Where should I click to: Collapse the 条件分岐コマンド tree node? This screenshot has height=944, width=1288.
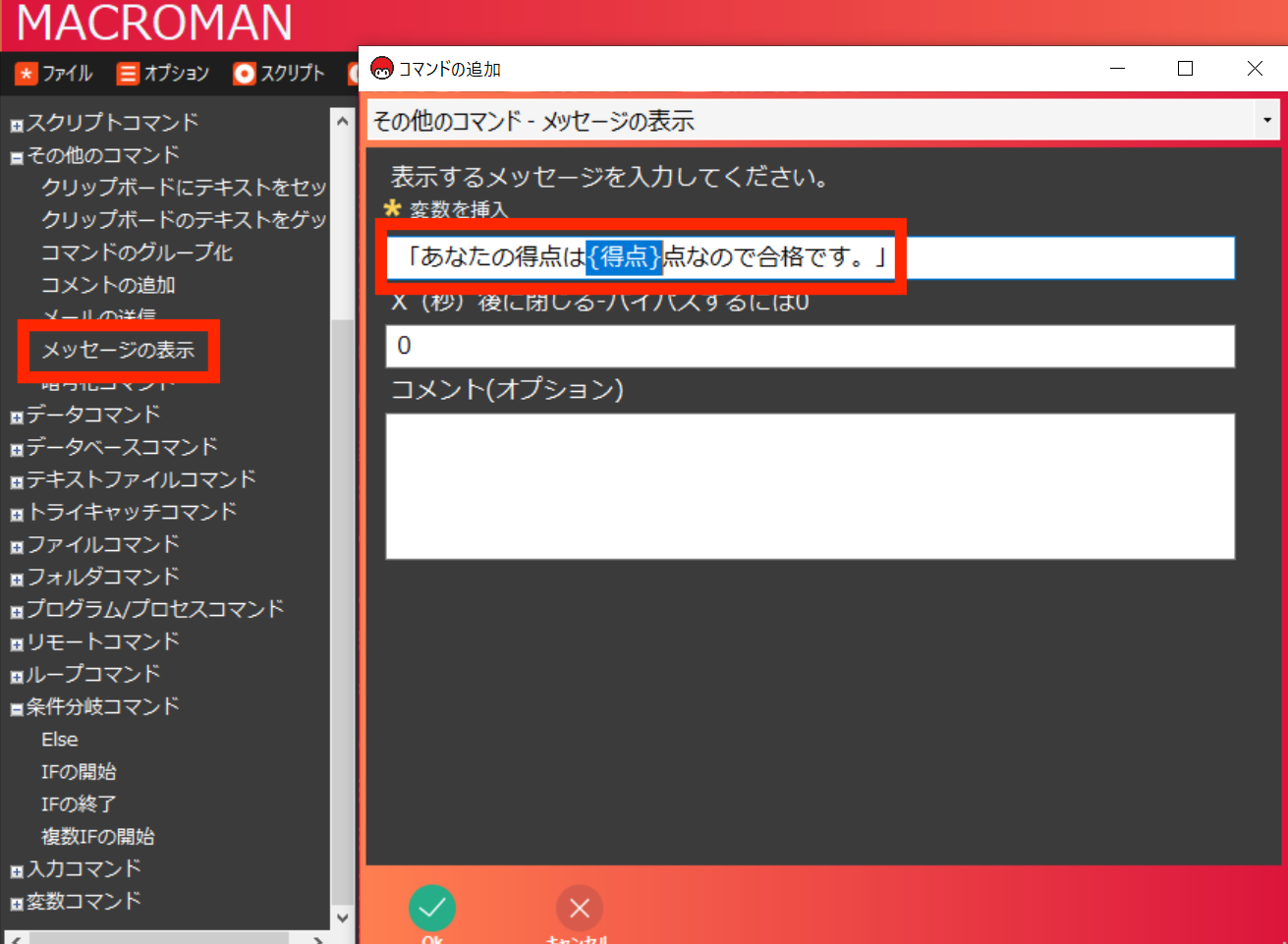click(x=17, y=708)
